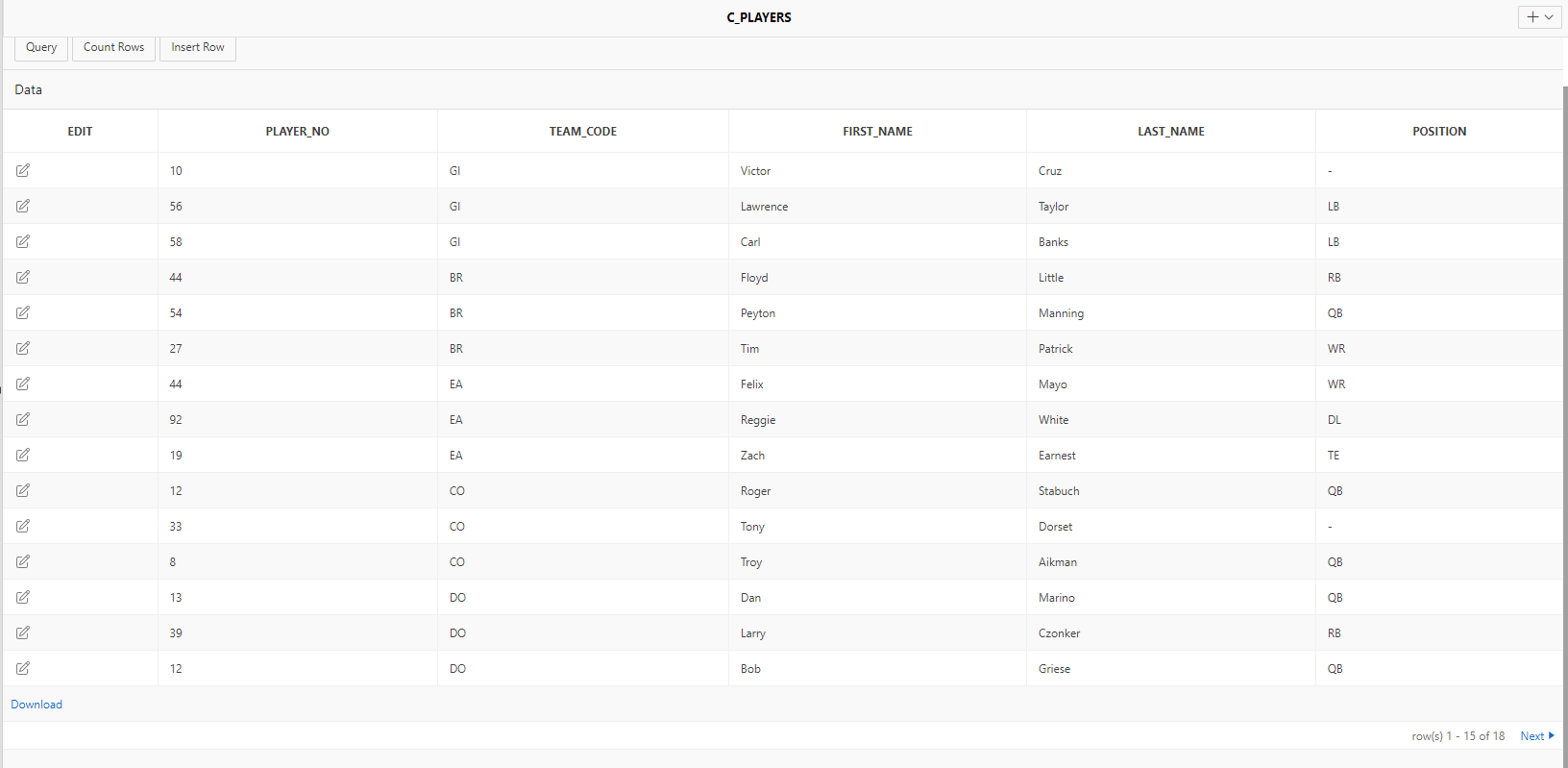Edit the Larry Czonker row

tap(23, 632)
